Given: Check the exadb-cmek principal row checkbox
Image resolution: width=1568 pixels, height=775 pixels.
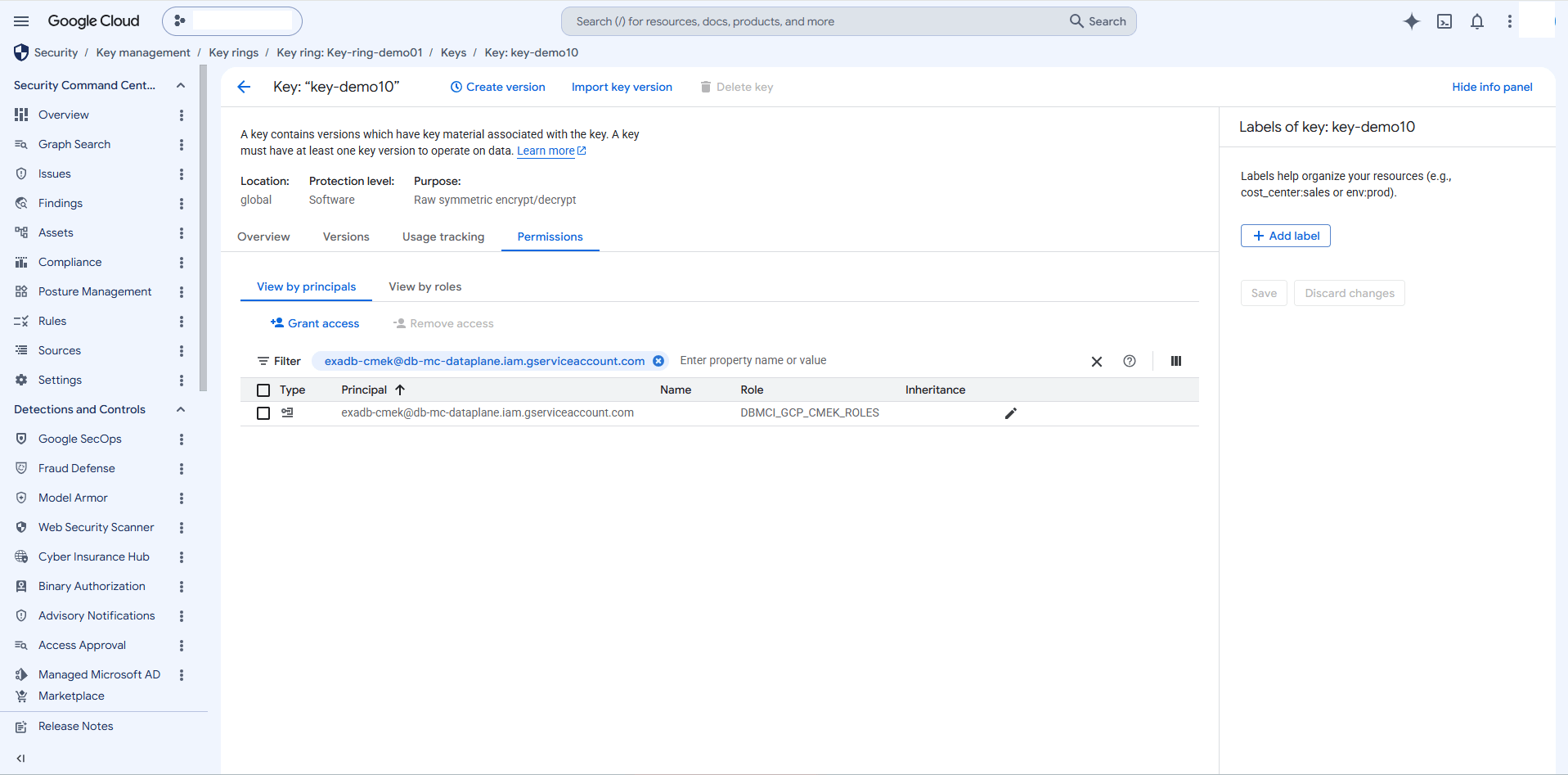Looking at the screenshot, I should pyautogui.click(x=263, y=413).
